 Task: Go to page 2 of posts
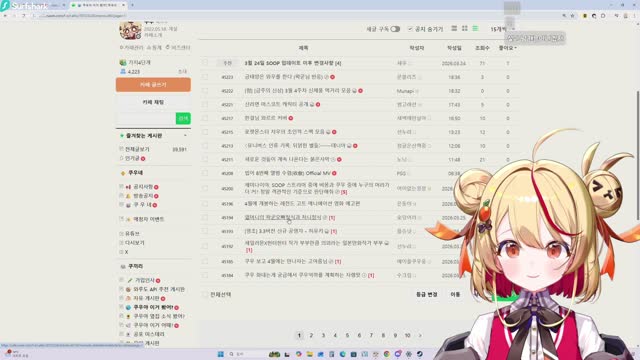coord(311,336)
